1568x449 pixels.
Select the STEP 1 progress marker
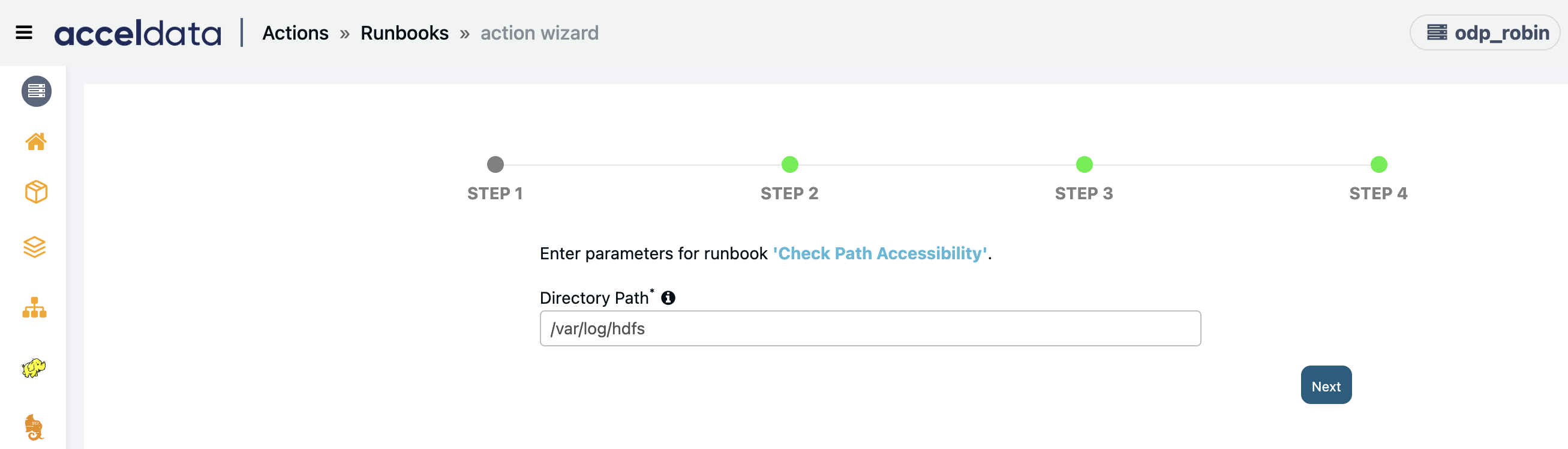pos(495,164)
